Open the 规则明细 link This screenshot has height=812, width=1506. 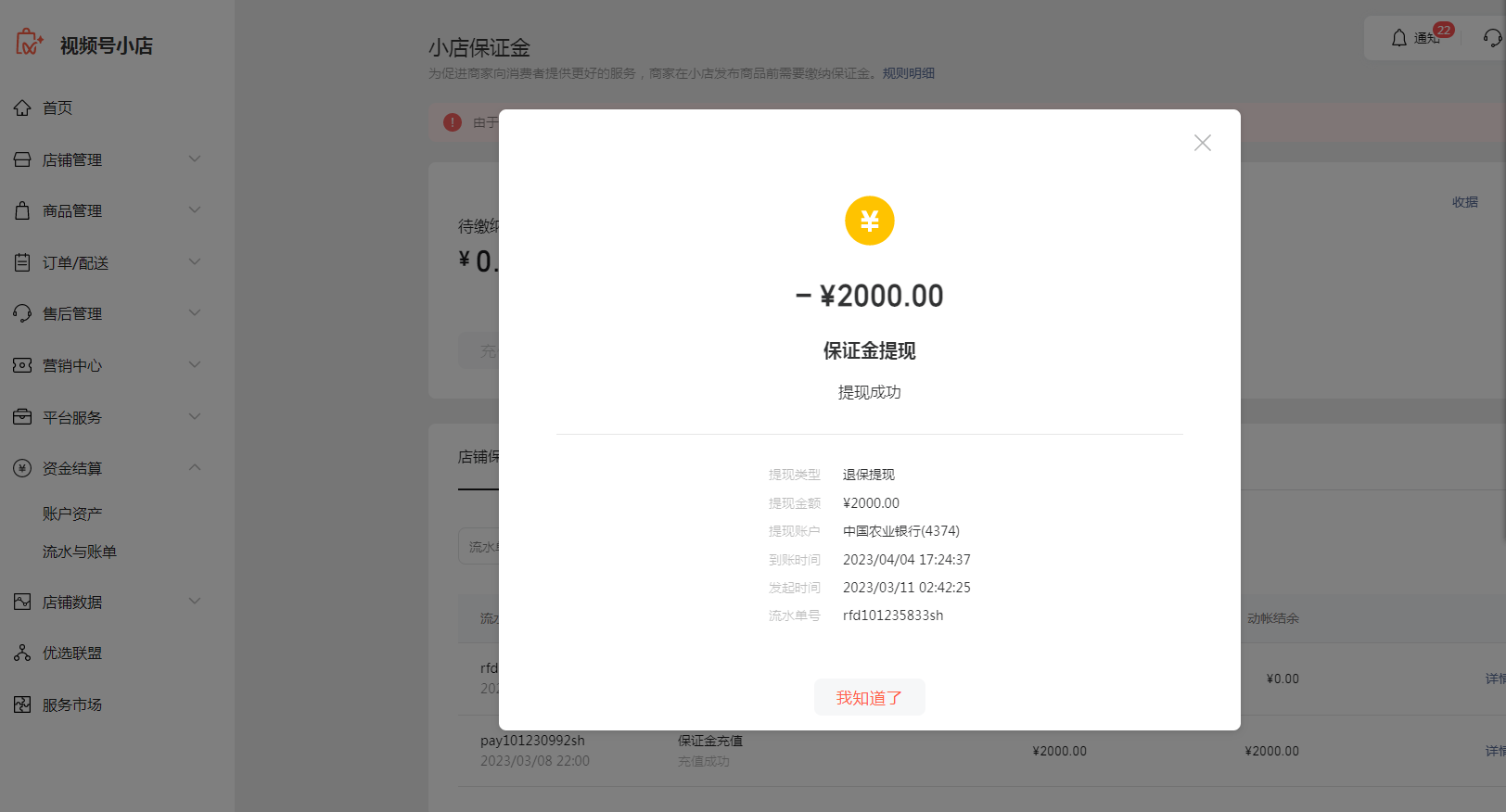tap(909, 73)
